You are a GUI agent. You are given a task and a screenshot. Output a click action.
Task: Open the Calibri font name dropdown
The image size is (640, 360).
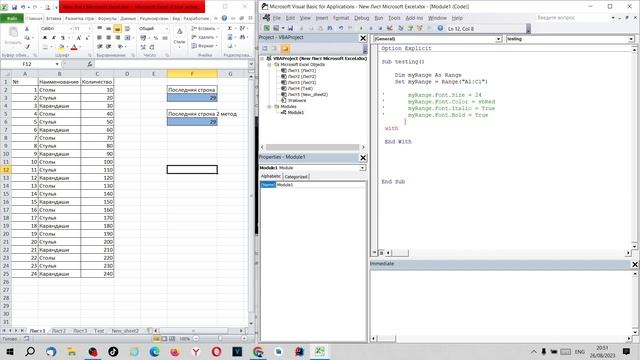pos(71,29)
